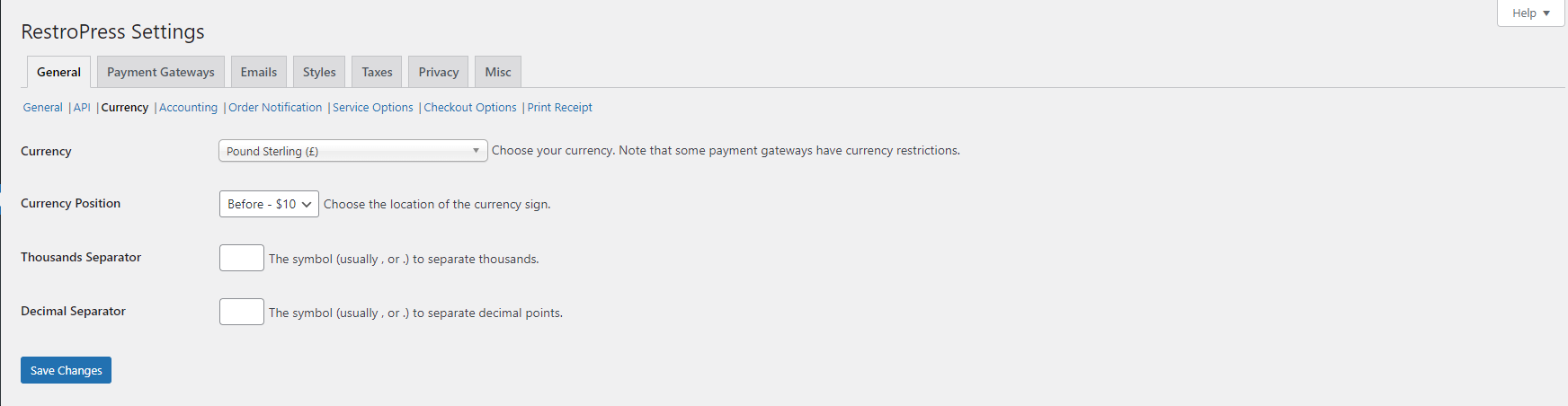The height and width of the screenshot is (406, 1568).
Task: Go to Order Notification settings
Action: click(275, 108)
